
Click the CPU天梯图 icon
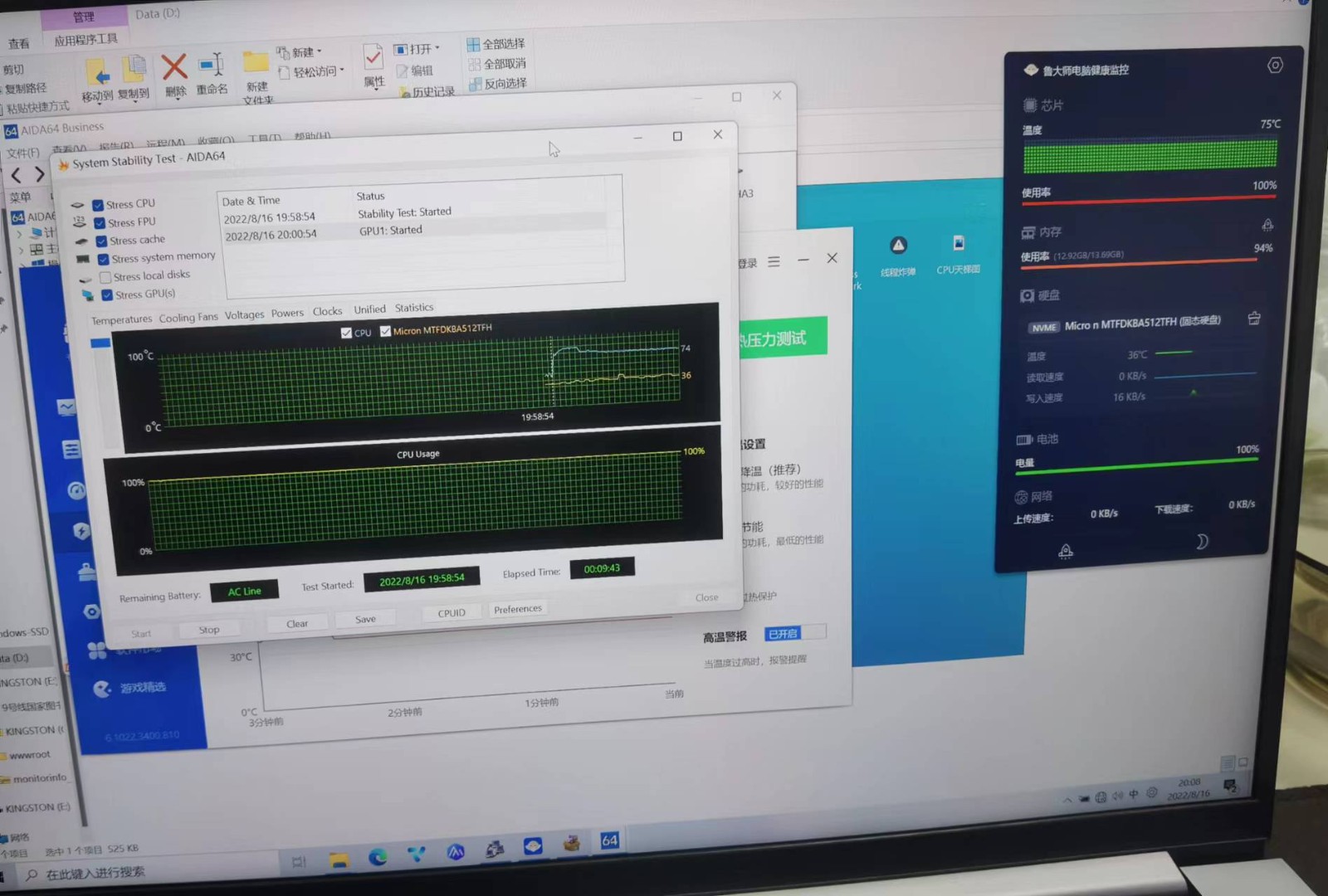point(959,253)
